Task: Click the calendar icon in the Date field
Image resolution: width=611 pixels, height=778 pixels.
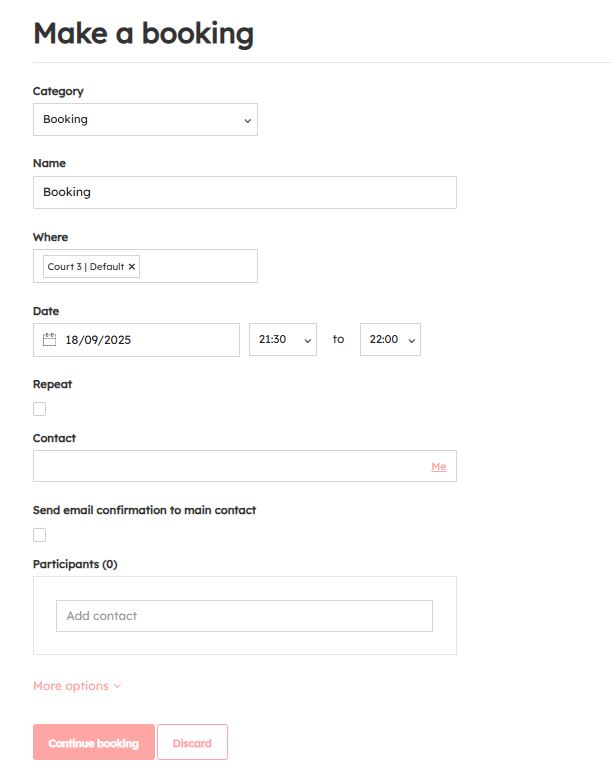Action: click(50, 340)
